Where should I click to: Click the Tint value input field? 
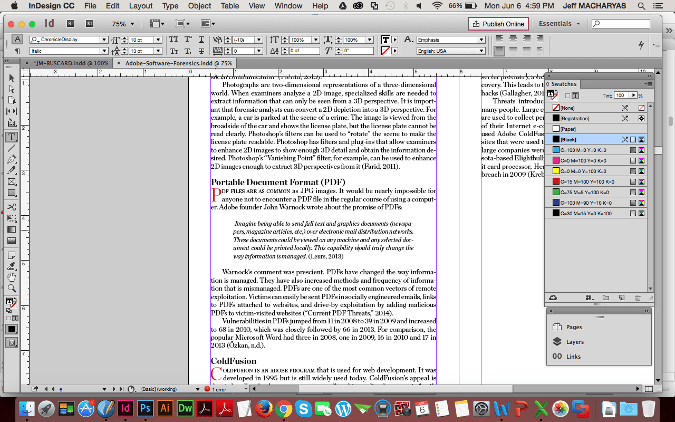click(620, 95)
